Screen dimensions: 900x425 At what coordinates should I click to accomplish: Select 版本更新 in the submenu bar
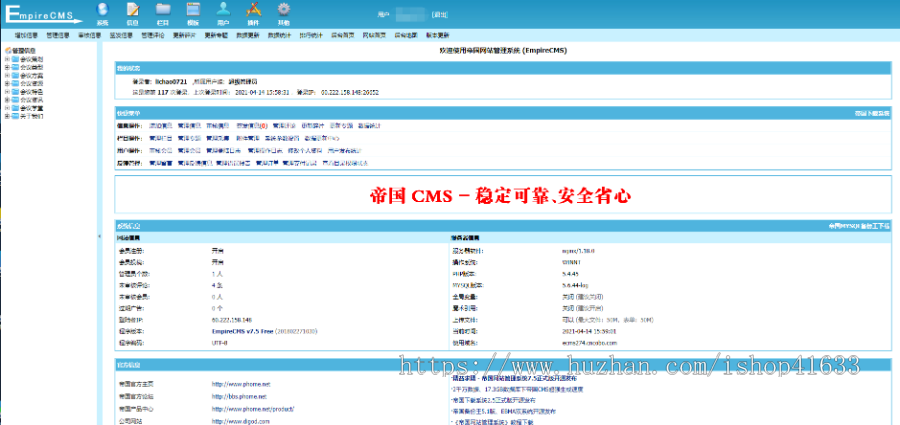[x=437, y=35]
